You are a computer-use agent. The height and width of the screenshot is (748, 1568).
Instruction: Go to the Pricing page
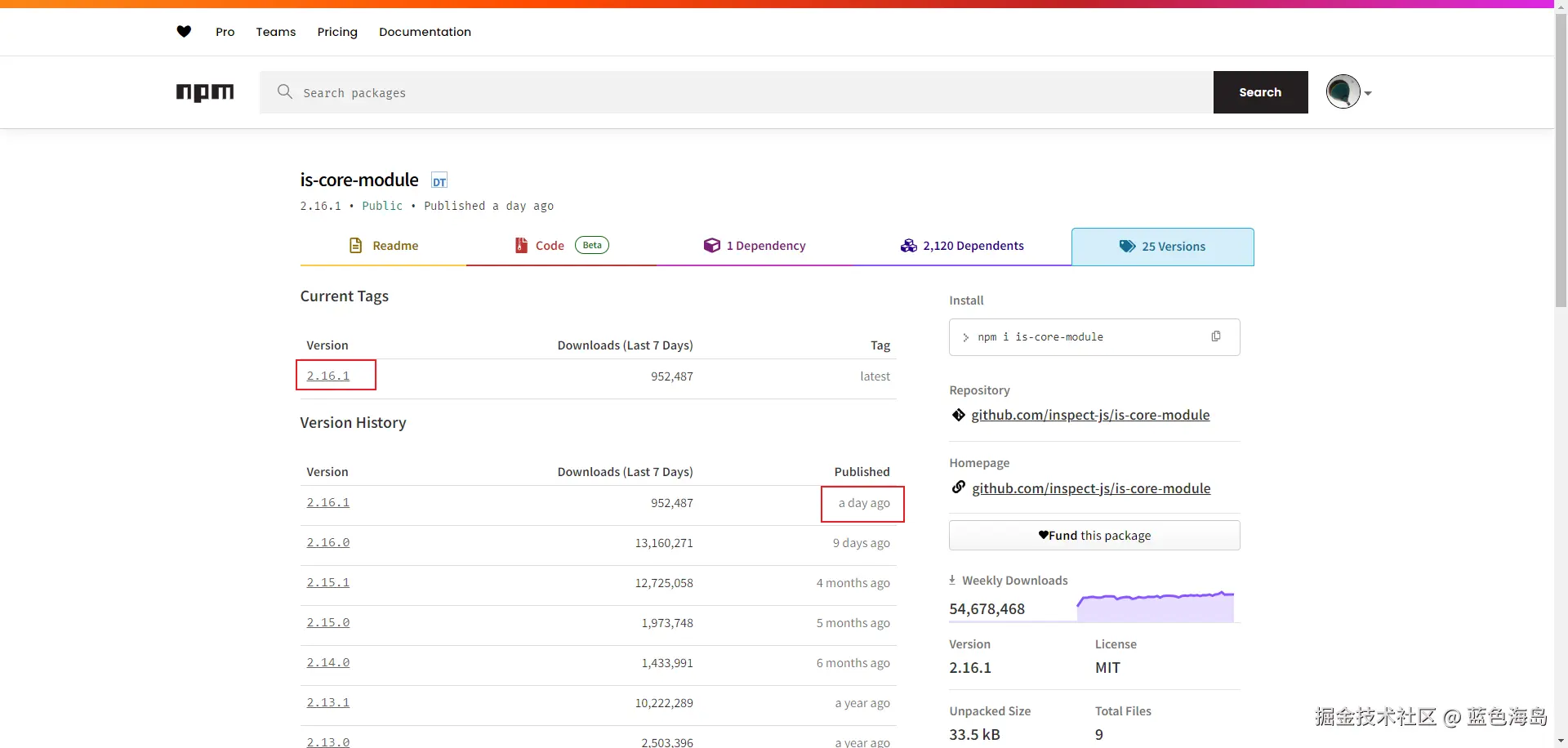(337, 32)
